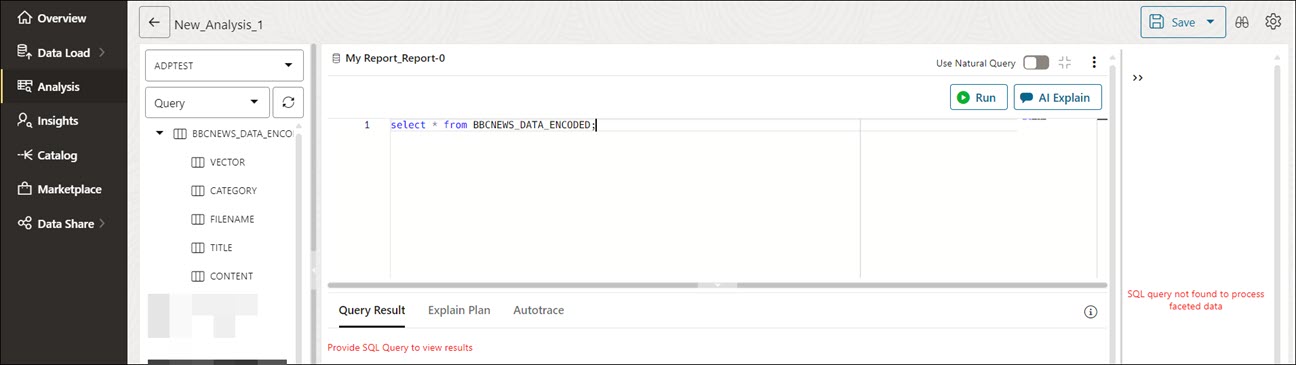Click the Marketplace bag icon
Screen dimensions: 1296x365
pyautogui.click(x=25, y=189)
